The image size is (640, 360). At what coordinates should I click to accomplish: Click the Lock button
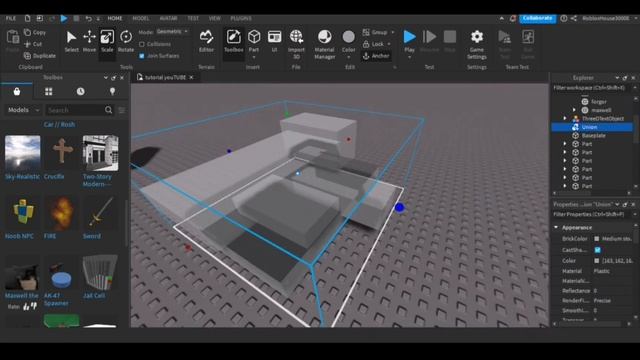pos(373,44)
